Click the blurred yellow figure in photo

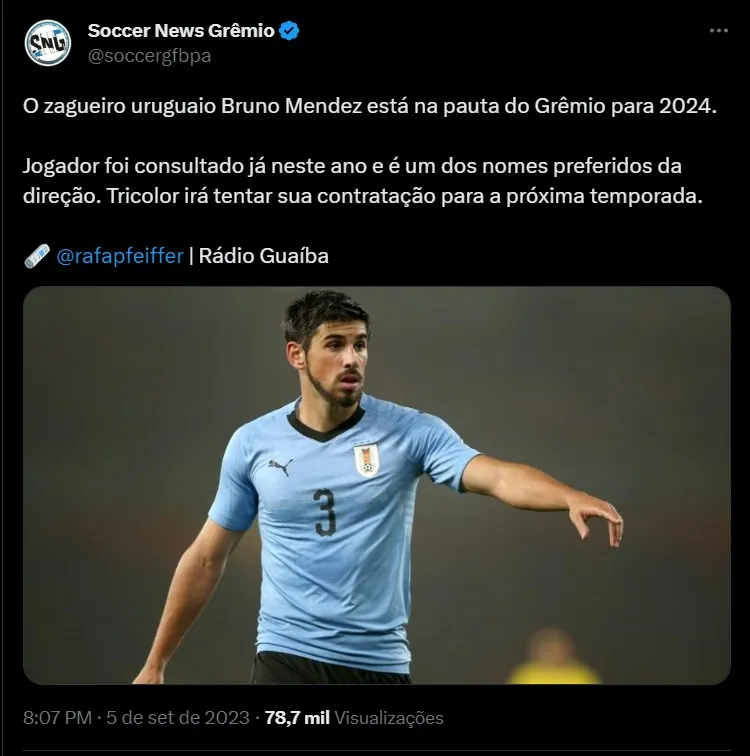coord(553,656)
